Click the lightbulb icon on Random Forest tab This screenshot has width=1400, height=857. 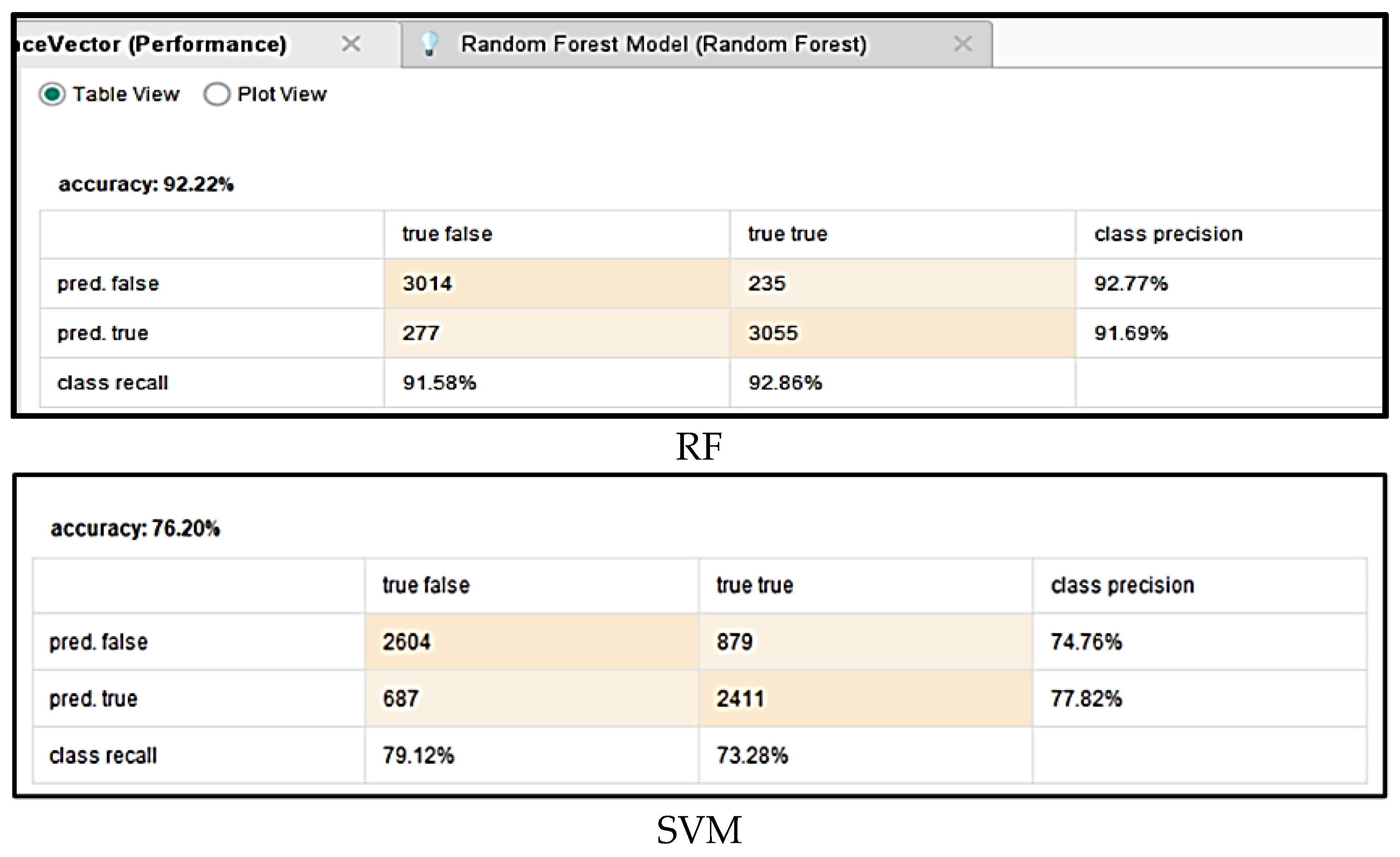pos(430,44)
